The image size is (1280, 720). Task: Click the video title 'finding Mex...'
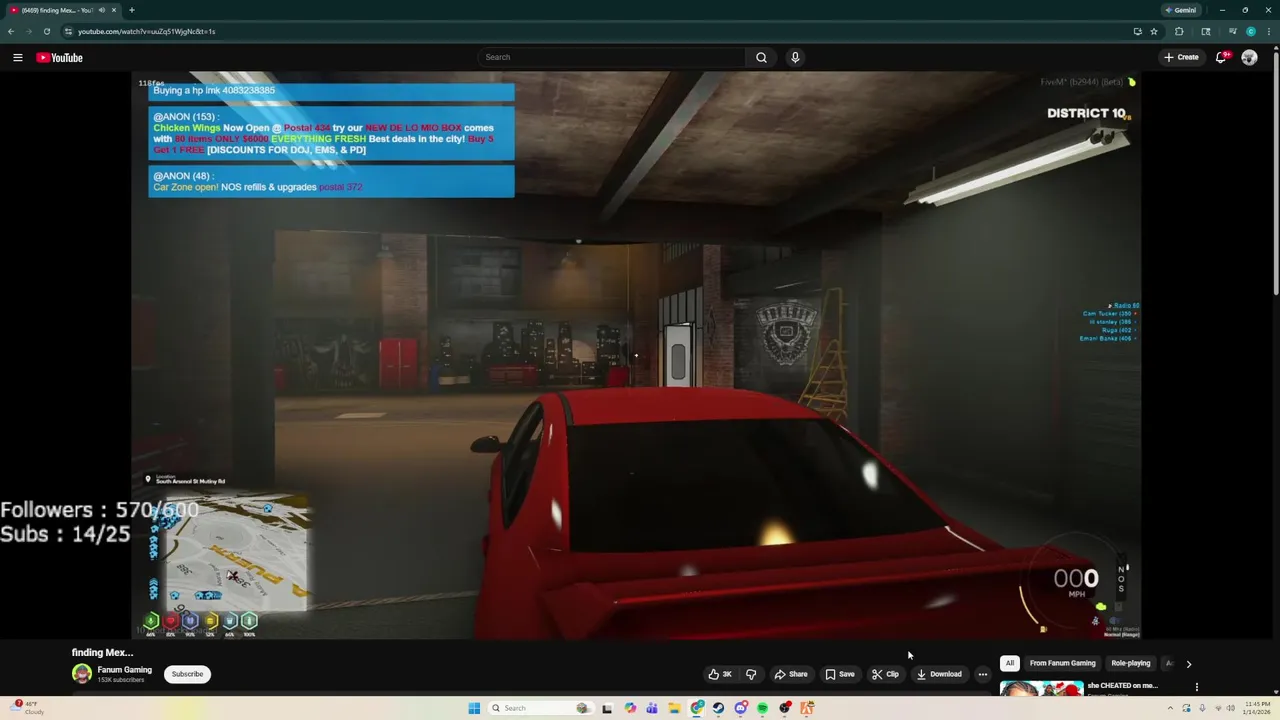tap(102, 652)
